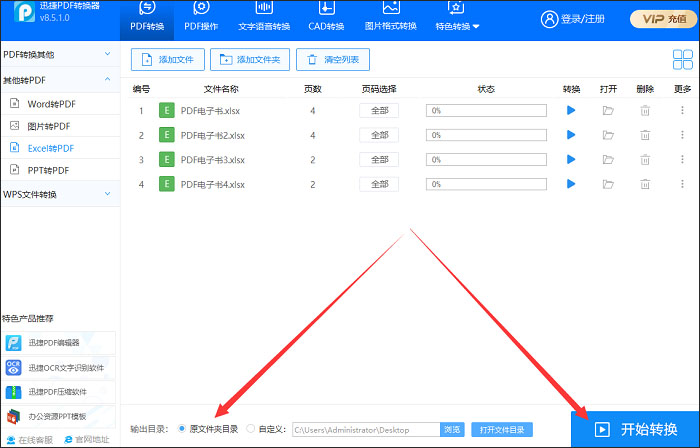
Task: Expand the WPS文件转换 section
Action: point(60,194)
